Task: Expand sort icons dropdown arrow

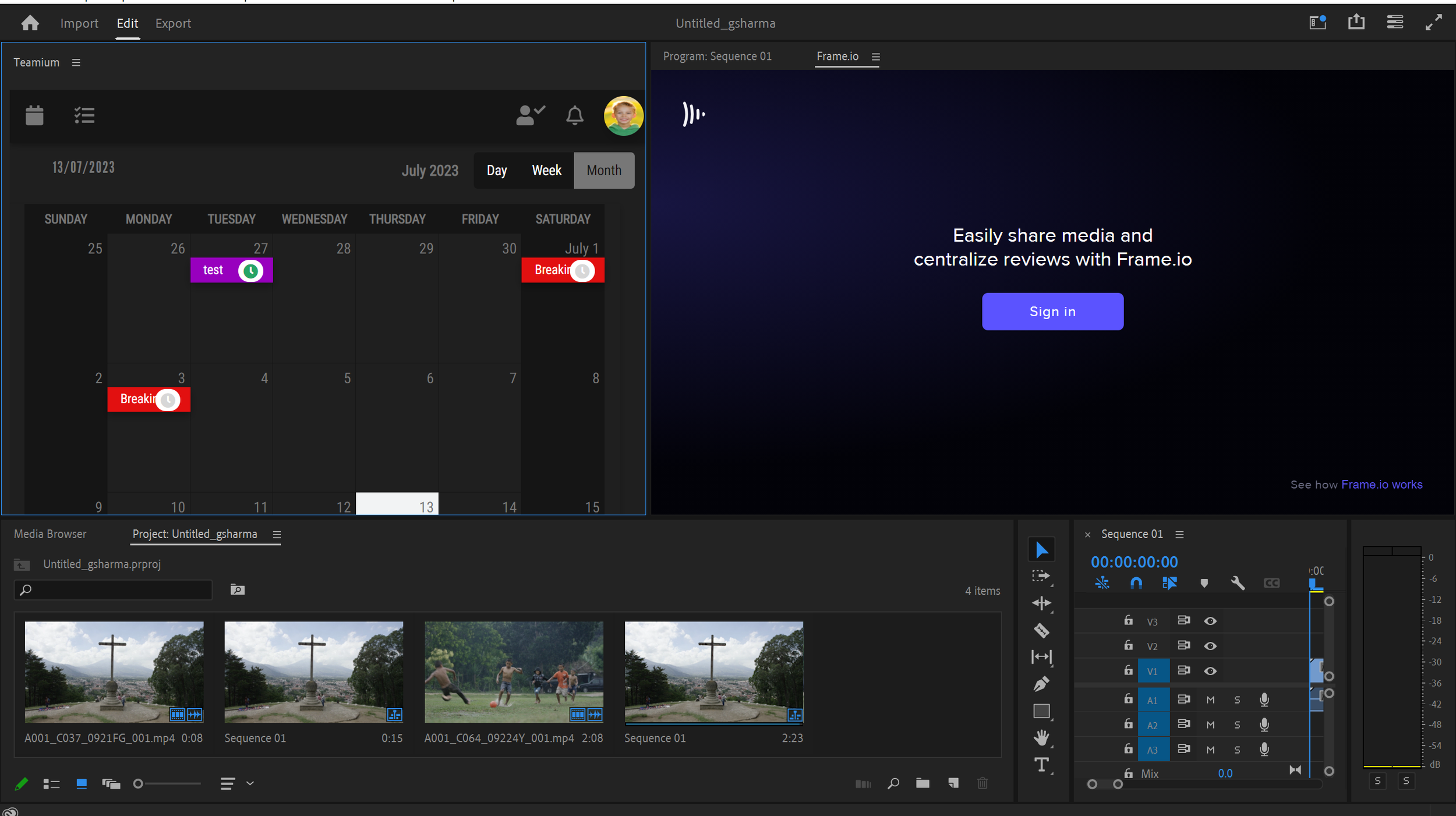Action: (x=250, y=783)
